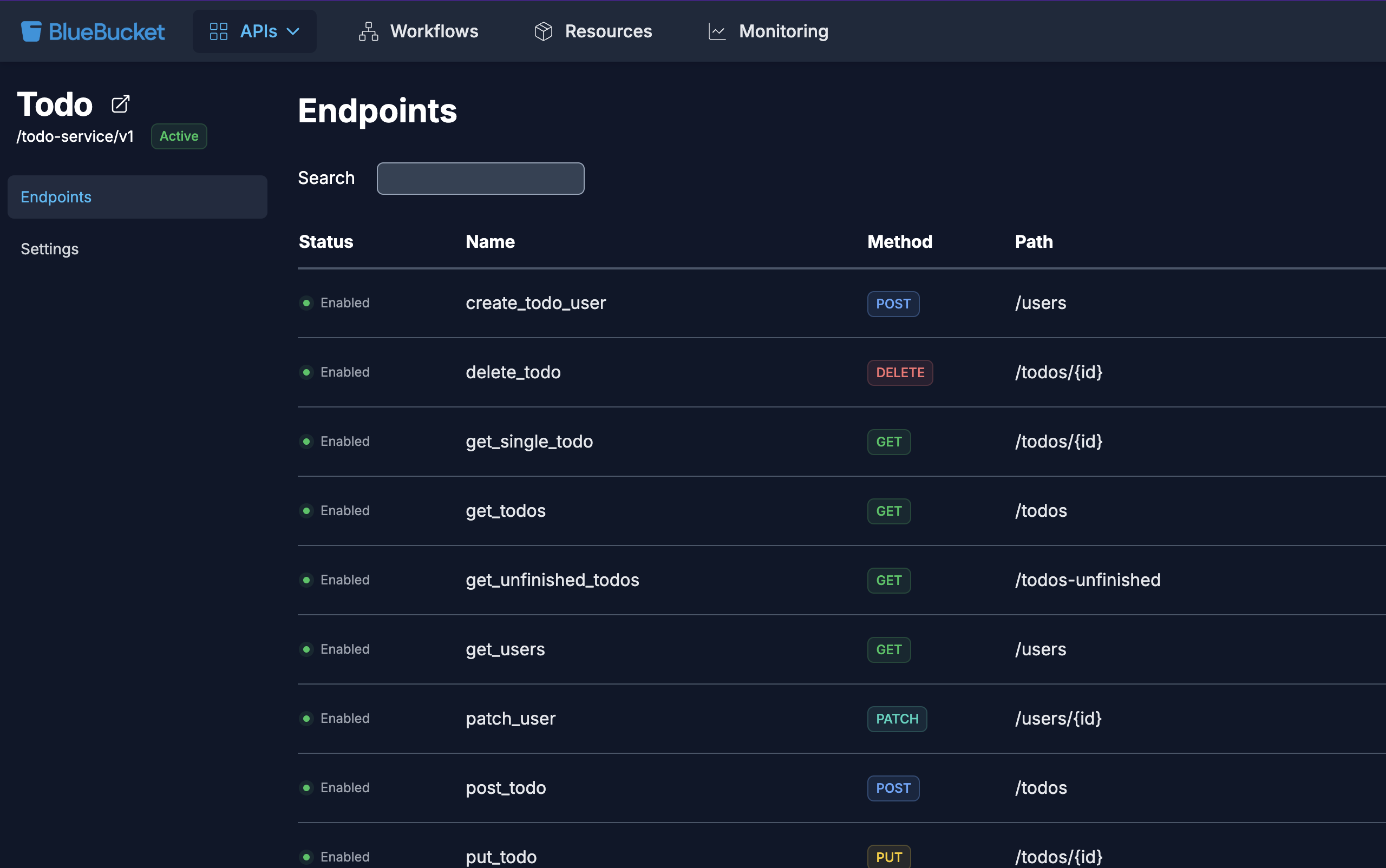
Task: Open the APIs dropdown chevron
Action: point(293,31)
